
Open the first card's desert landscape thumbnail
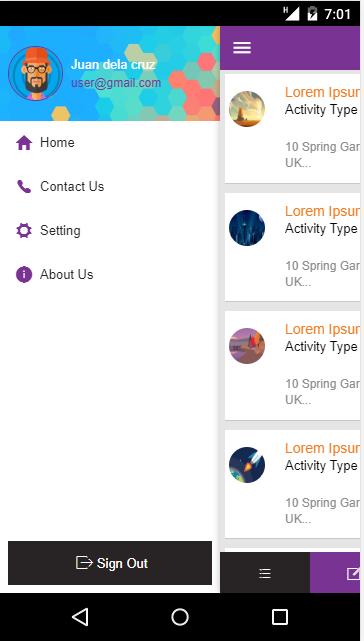click(x=247, y=109)
